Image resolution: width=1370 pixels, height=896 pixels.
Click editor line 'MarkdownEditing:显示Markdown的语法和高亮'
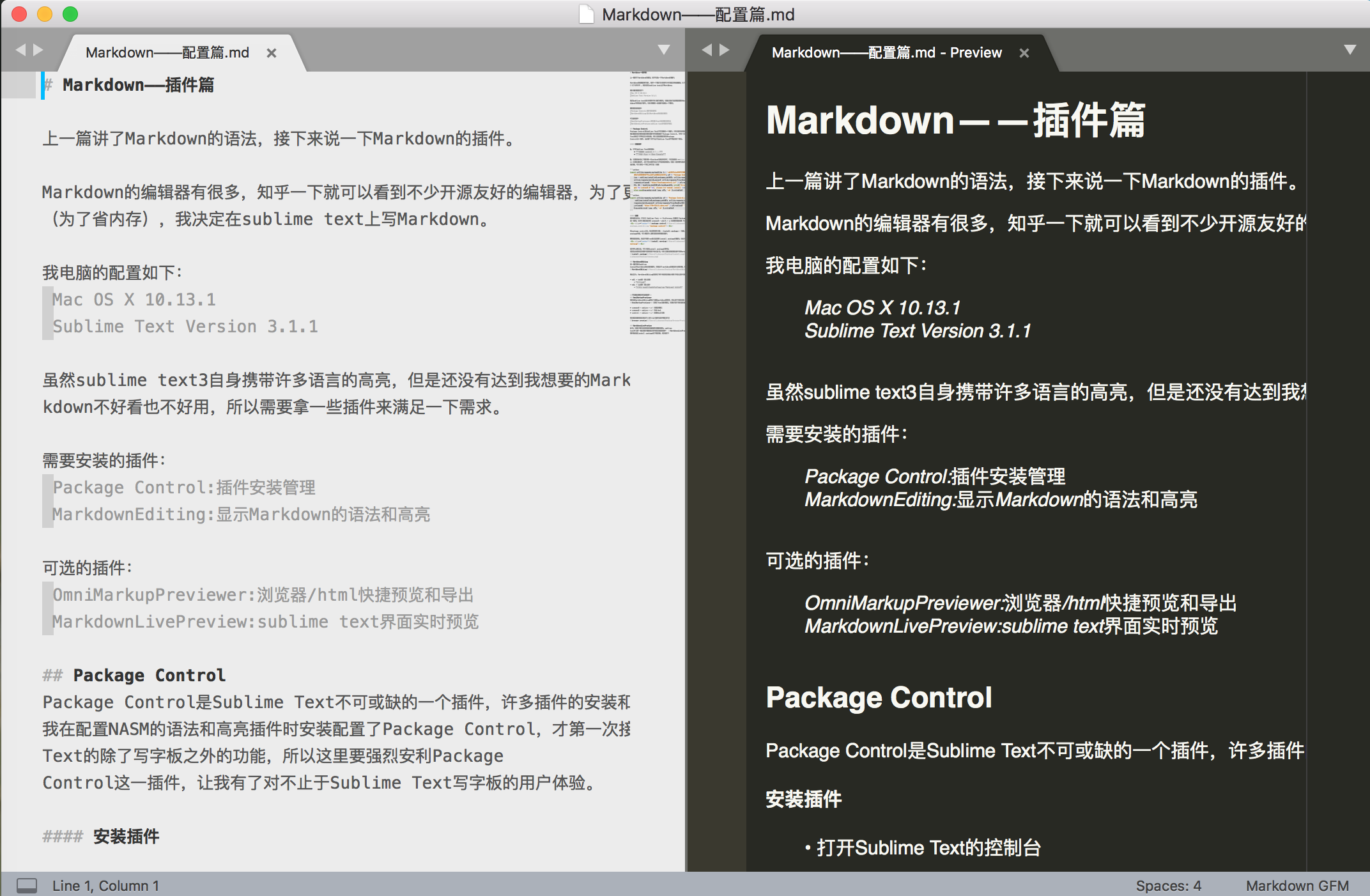tap(241, 514)
